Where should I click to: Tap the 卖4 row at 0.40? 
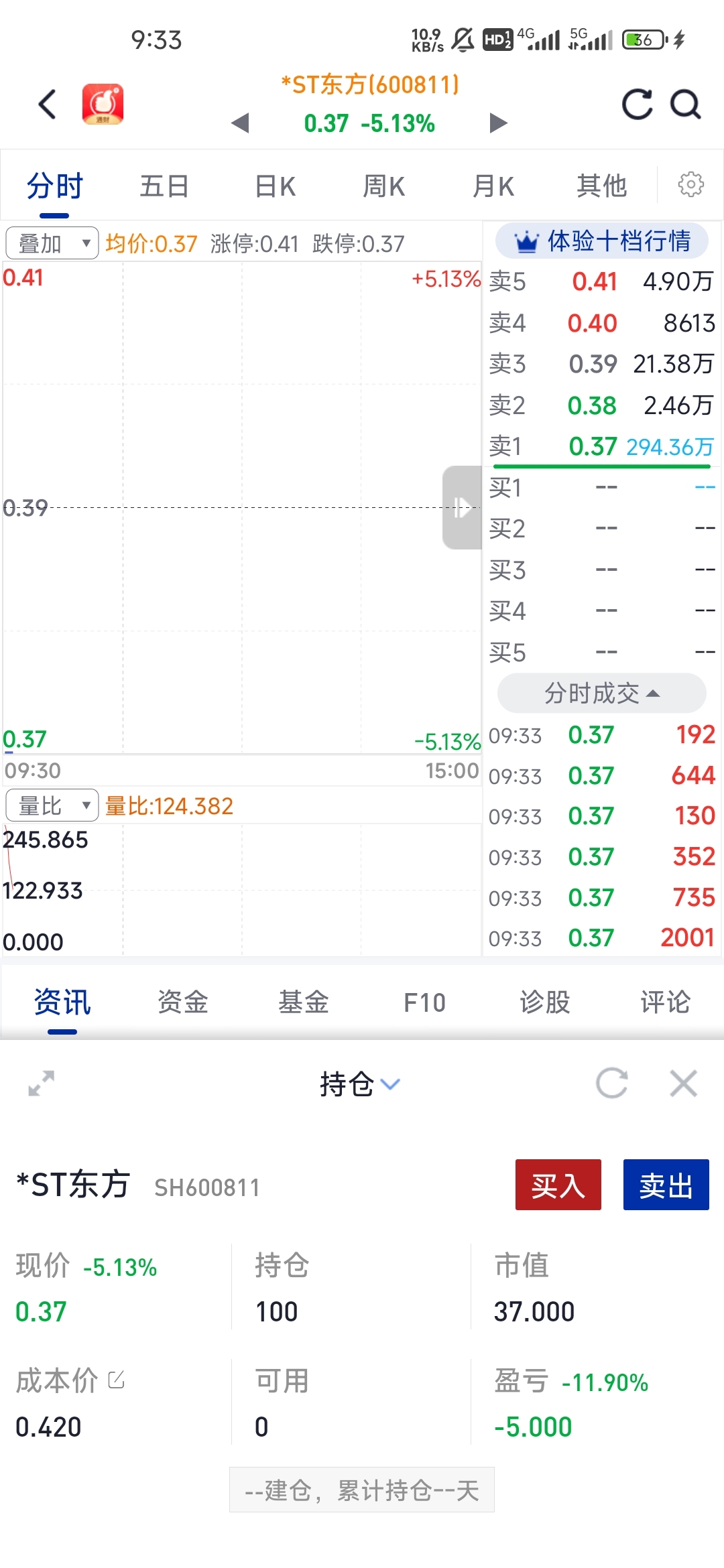pos(602,323)
